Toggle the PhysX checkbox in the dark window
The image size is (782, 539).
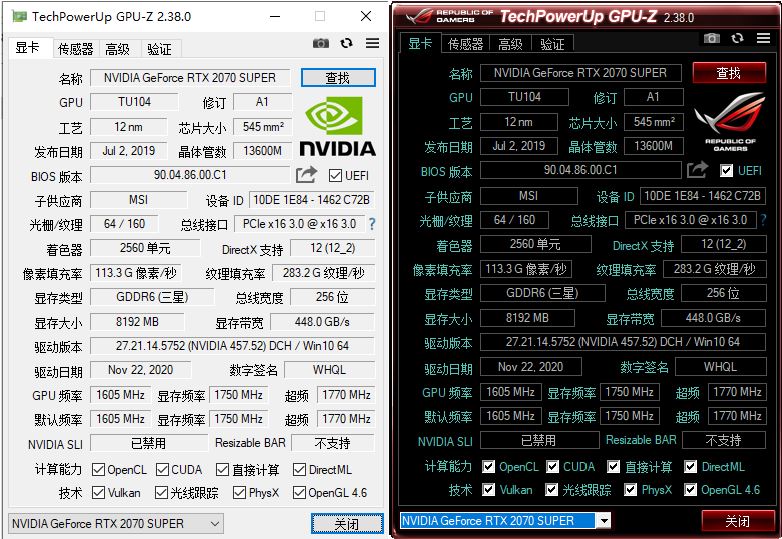[x=630, y=490]
